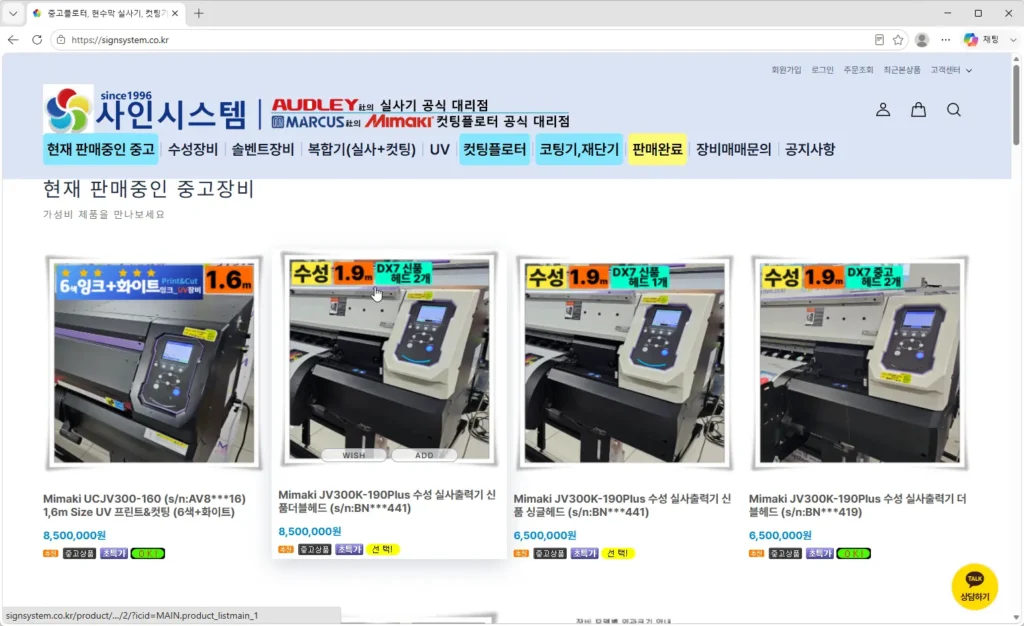
Task: Click the browser back arrow
Action: tap(13, 40)
